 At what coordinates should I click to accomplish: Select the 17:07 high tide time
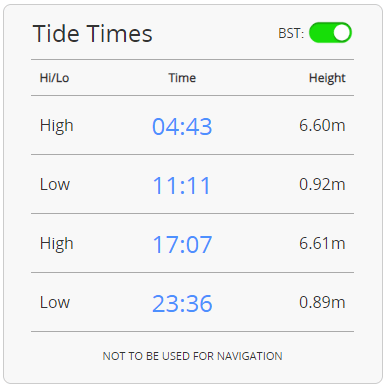pyautogui.click(x=182, y=244)
